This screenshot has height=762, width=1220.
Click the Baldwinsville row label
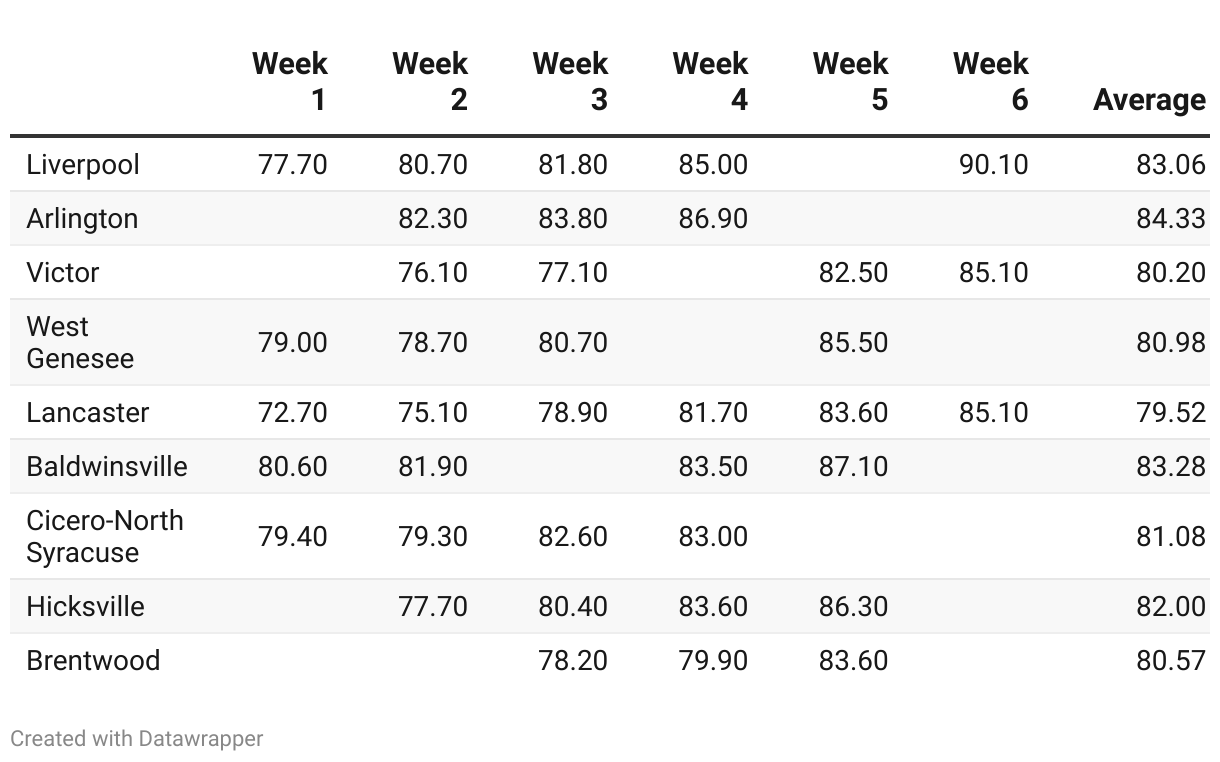point(107,467)
